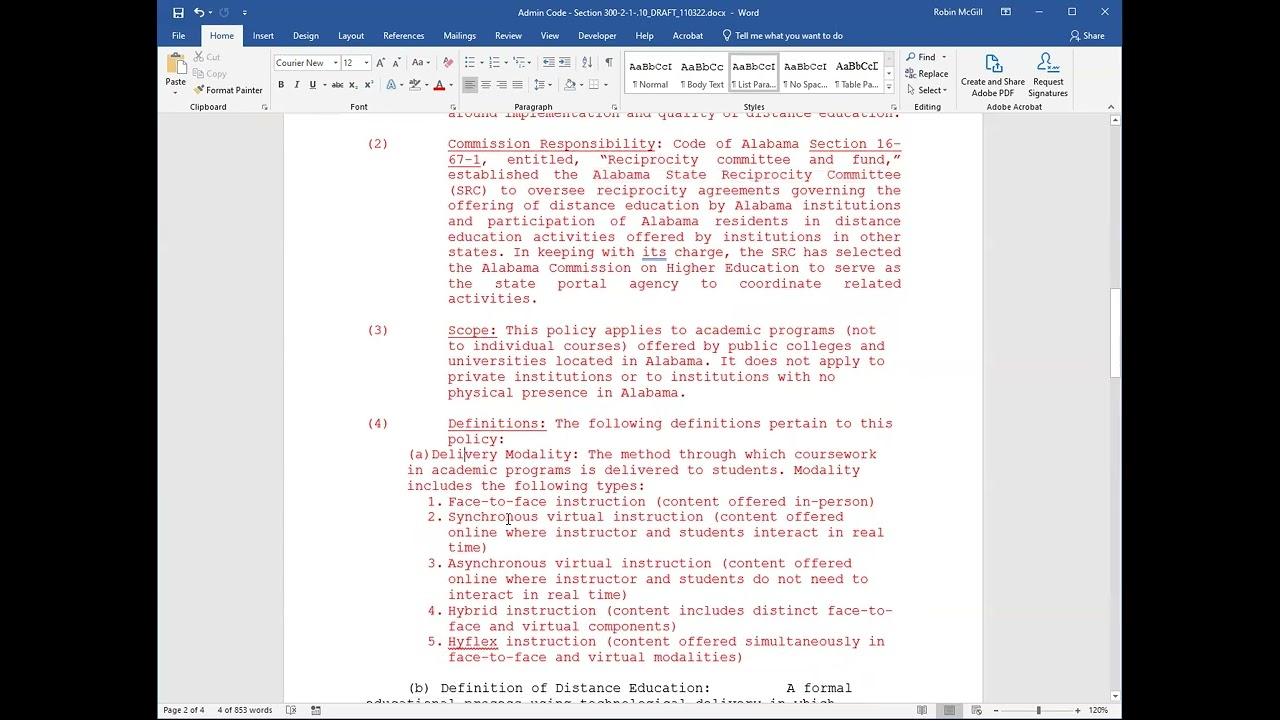Toggle bold formatting
This screenshot has width=1280, height=720.
281,85
